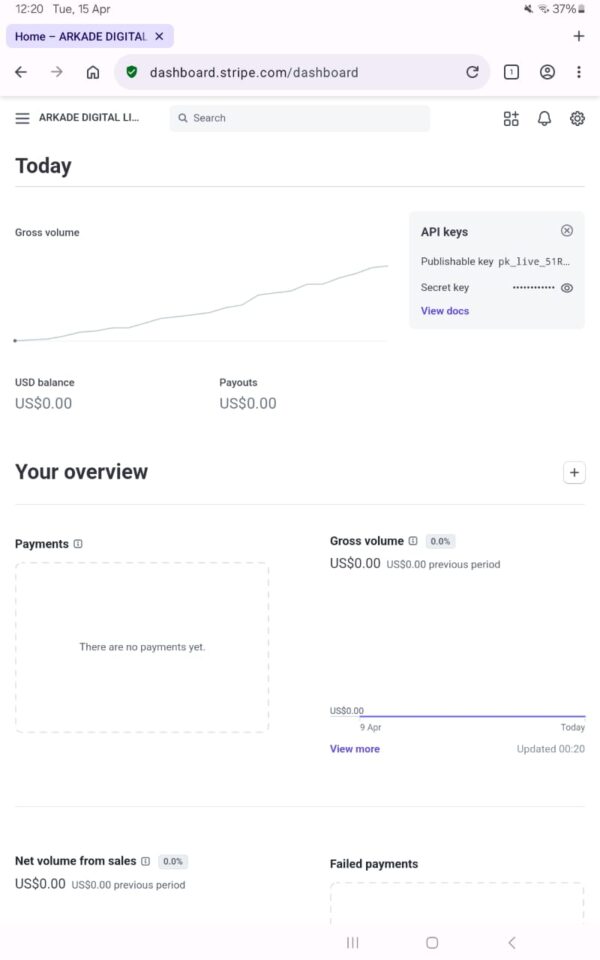Reveal the secret key with eye icon
The image size is (600, 960).
567,288
